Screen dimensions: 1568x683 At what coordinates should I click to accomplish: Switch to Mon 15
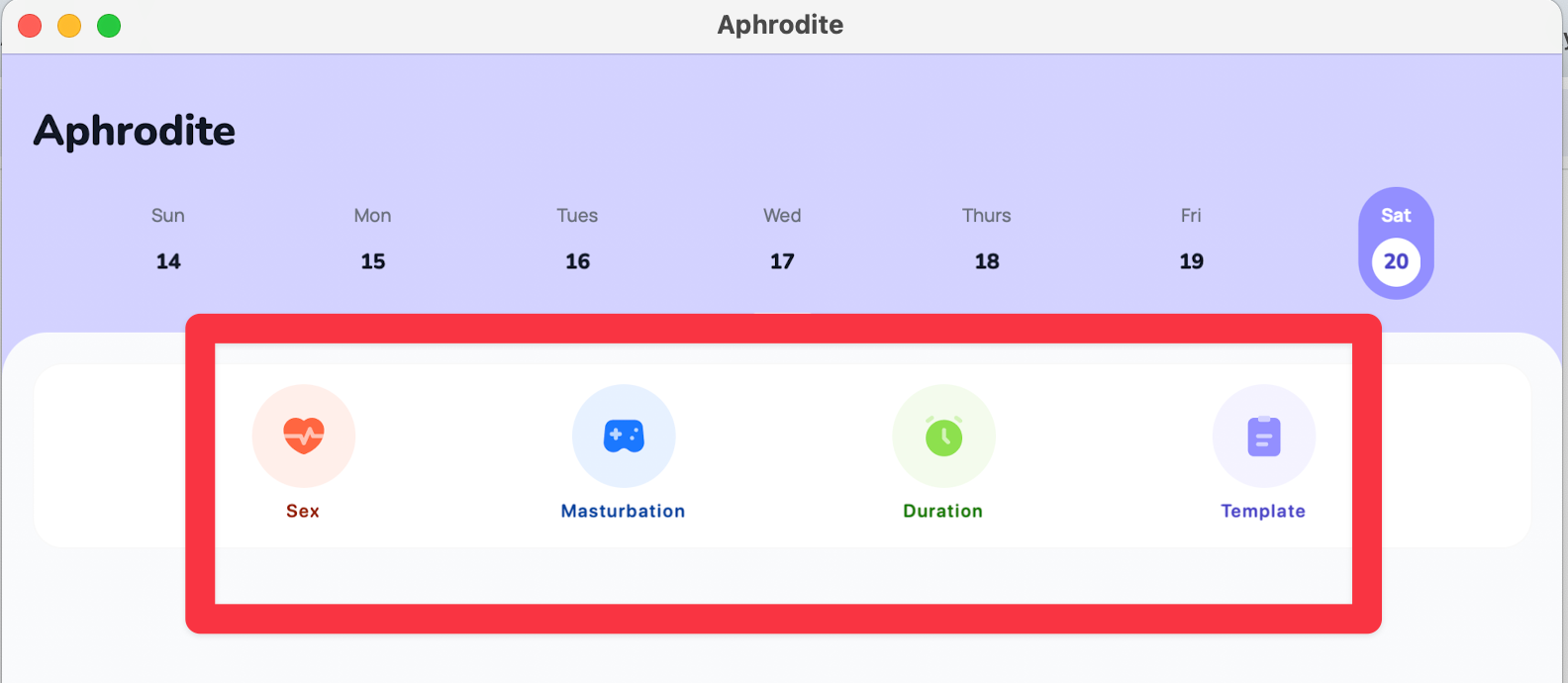point(373,241)
